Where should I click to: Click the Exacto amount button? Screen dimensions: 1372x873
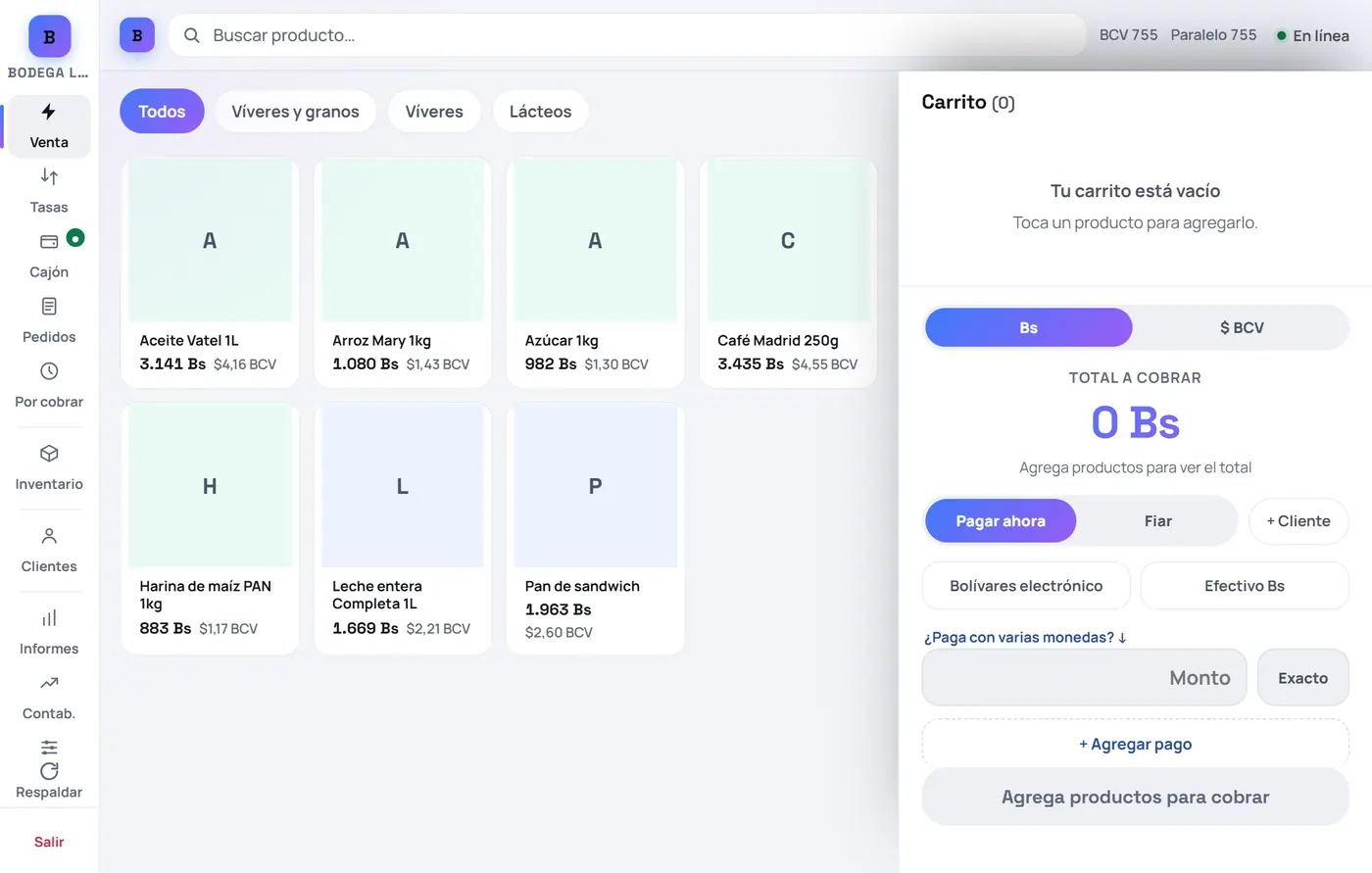pos(1303,678)
